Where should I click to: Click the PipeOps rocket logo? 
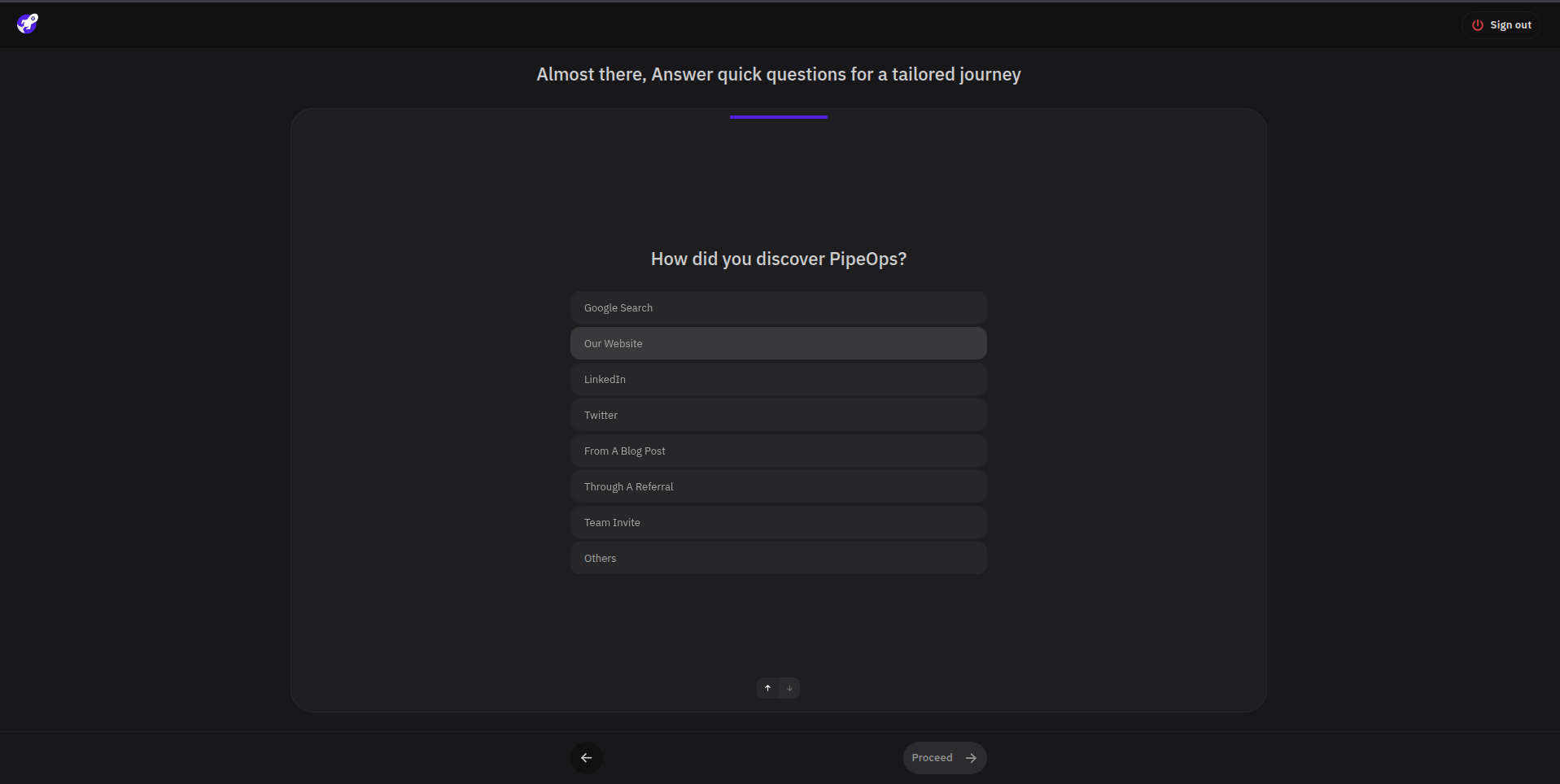pyautogui.click(x=28, y=24)
